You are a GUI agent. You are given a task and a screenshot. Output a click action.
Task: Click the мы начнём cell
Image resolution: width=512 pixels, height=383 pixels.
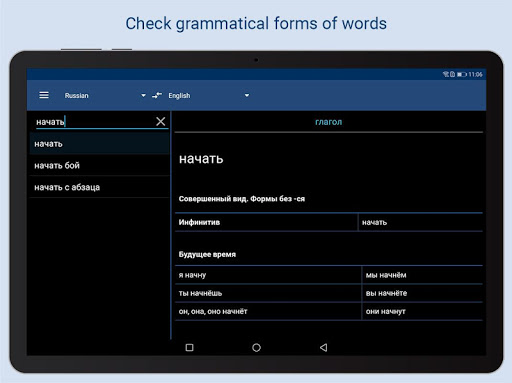[x=422, y=275]
